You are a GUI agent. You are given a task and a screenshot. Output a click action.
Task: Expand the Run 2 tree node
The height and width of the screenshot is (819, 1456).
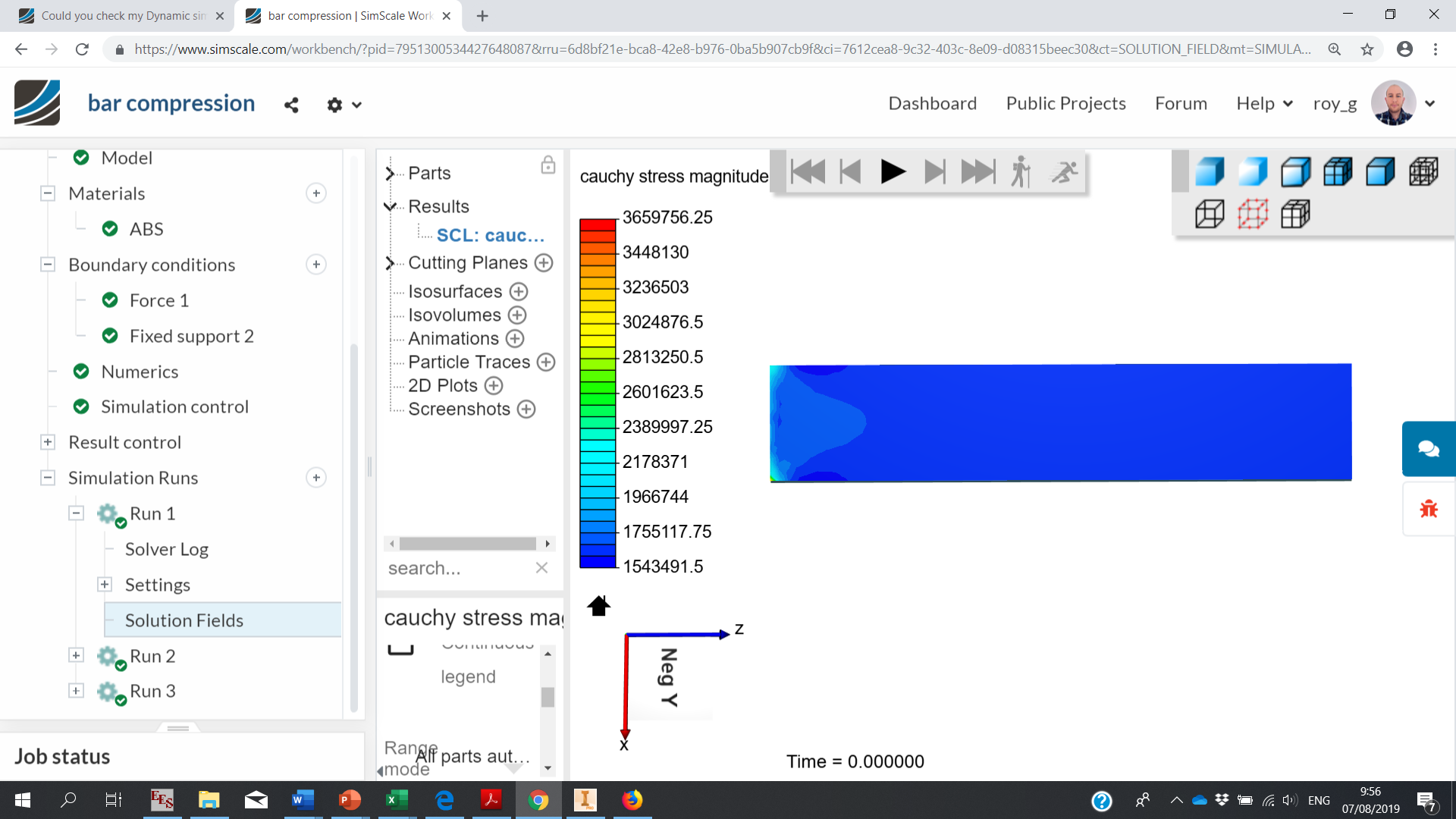coord(76,655)
